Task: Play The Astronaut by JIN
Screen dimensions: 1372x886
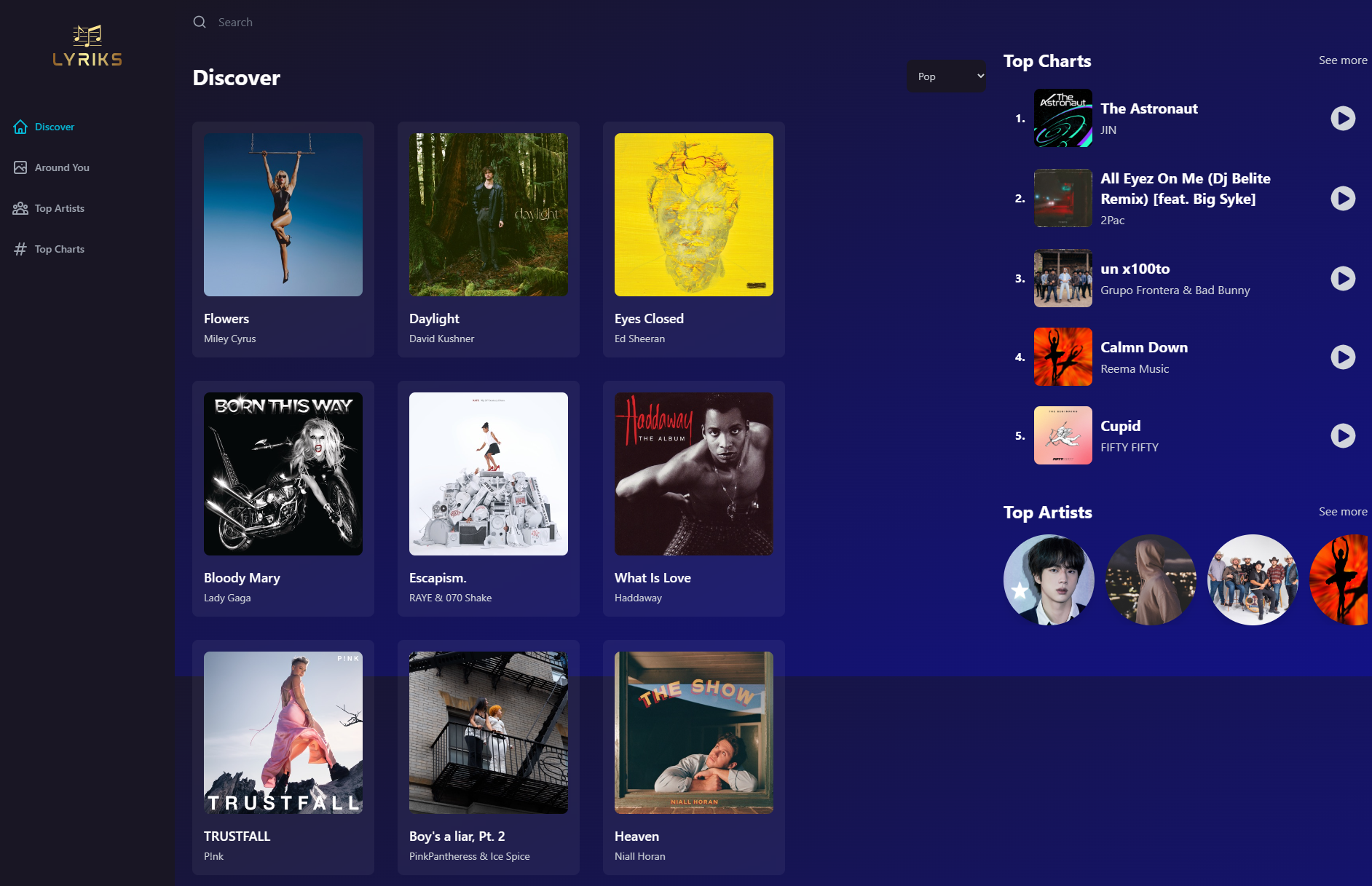Action: click(1343, 118)
